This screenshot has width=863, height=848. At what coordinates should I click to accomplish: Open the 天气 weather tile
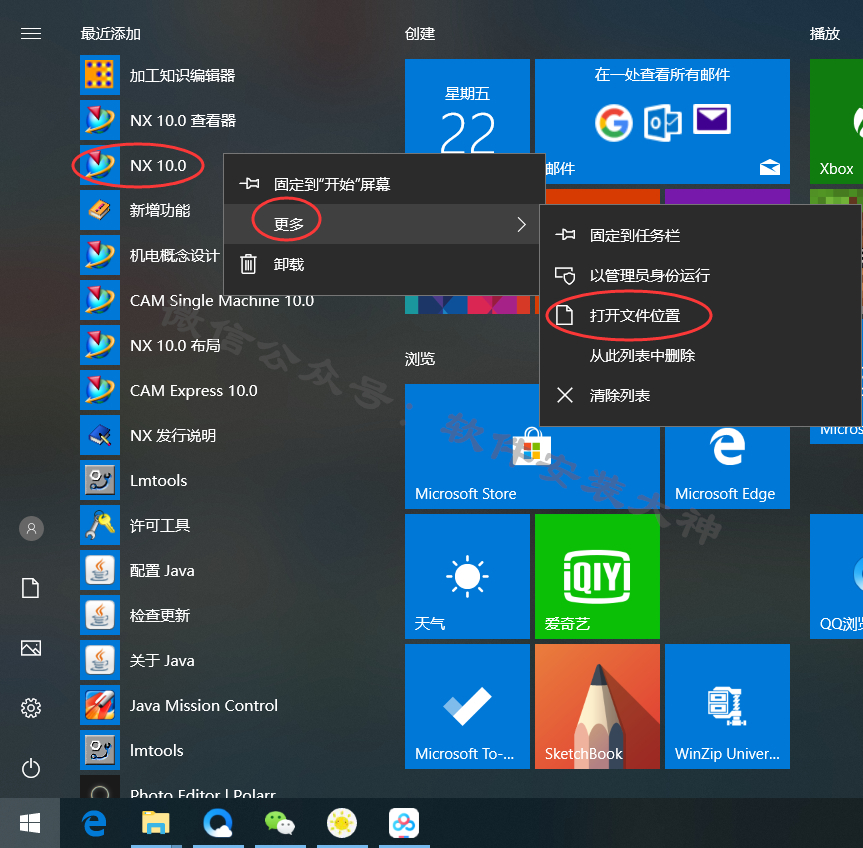(467, 576)
